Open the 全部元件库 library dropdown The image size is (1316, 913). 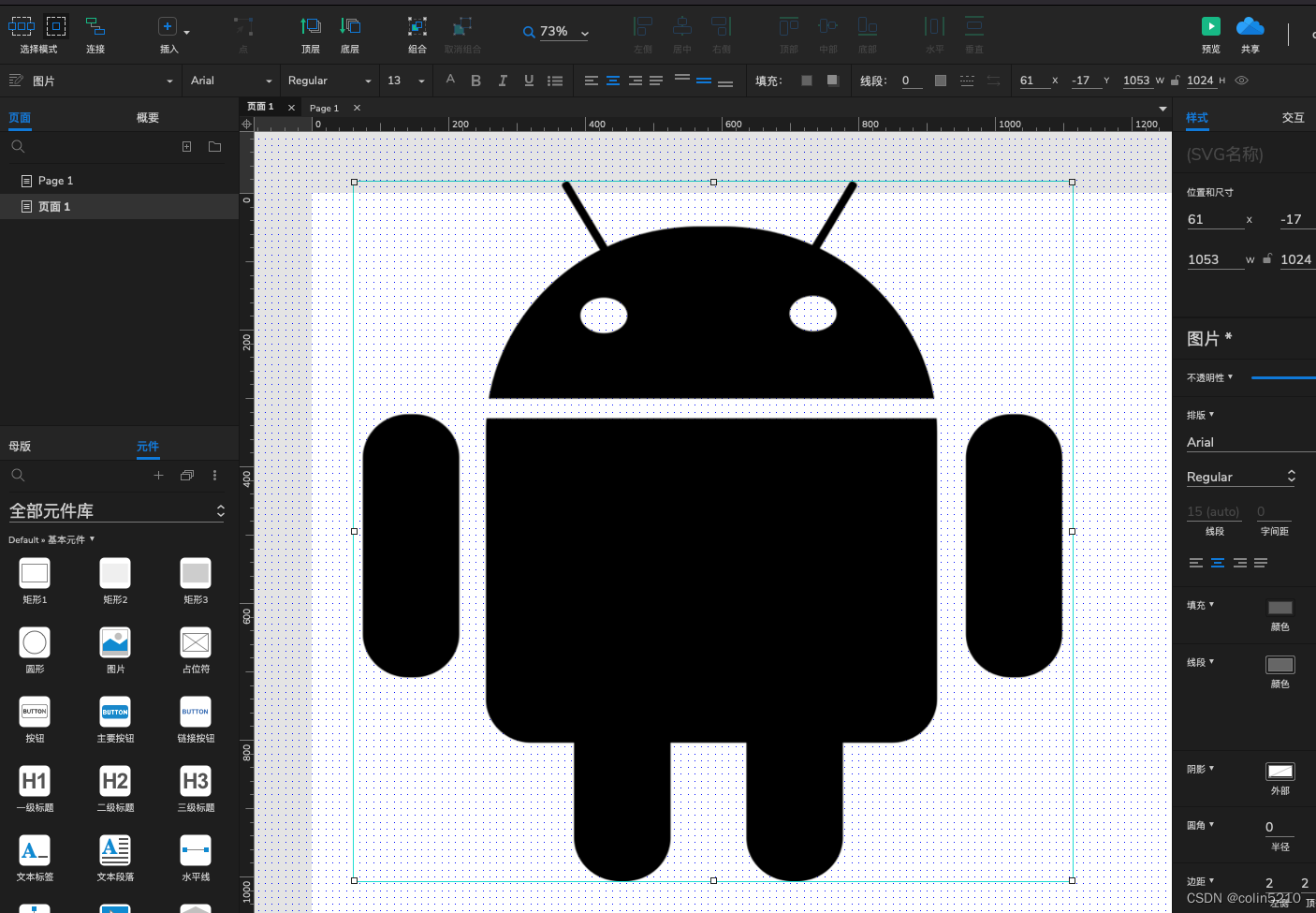117,510
